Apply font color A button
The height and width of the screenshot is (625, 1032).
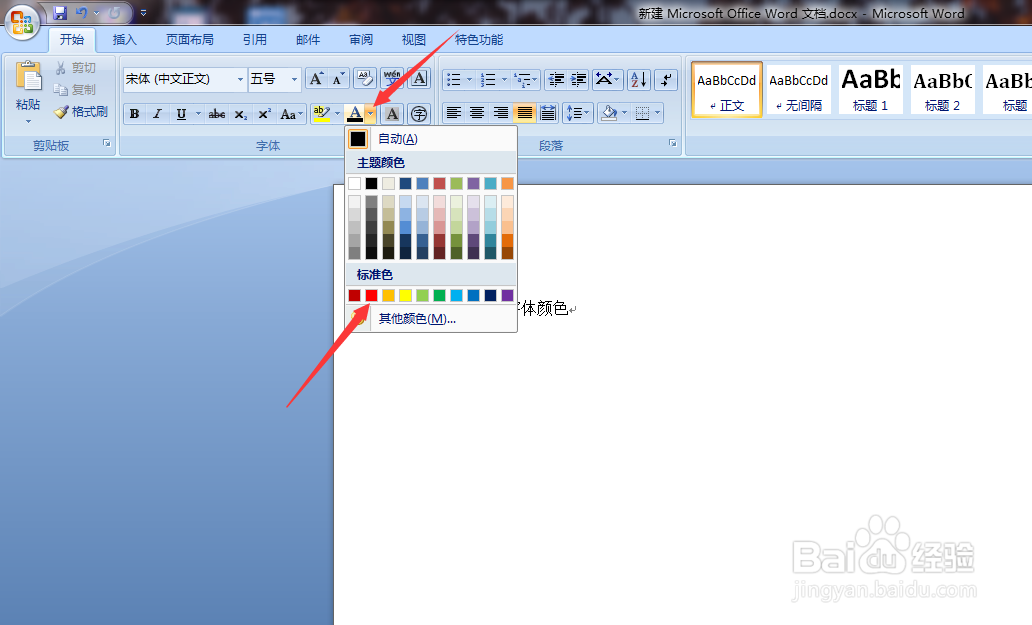[355, 114]
